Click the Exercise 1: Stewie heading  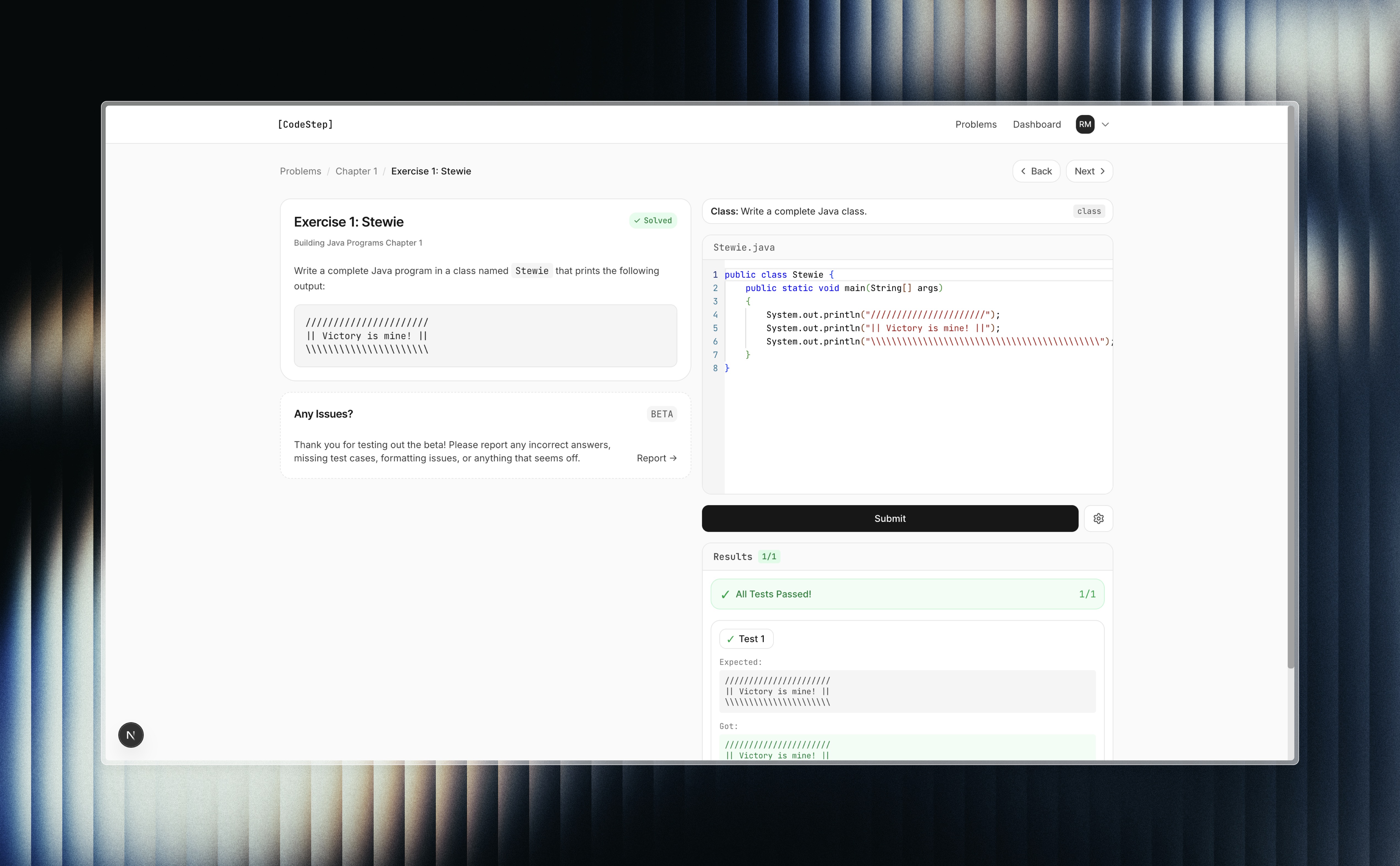[348, 222]
